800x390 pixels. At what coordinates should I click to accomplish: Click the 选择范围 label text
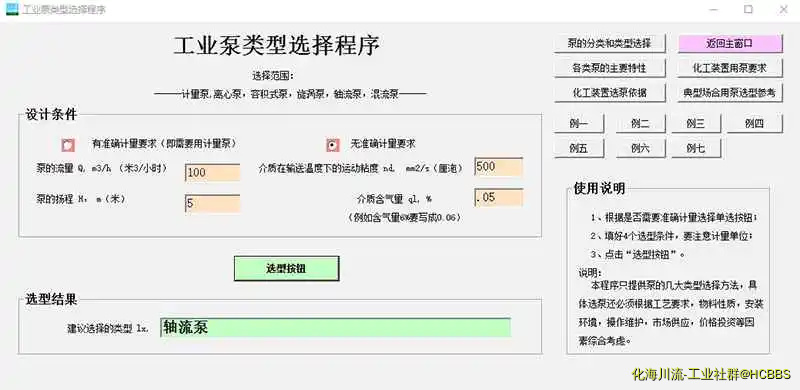pyautogui.click(x=273, y=76)
